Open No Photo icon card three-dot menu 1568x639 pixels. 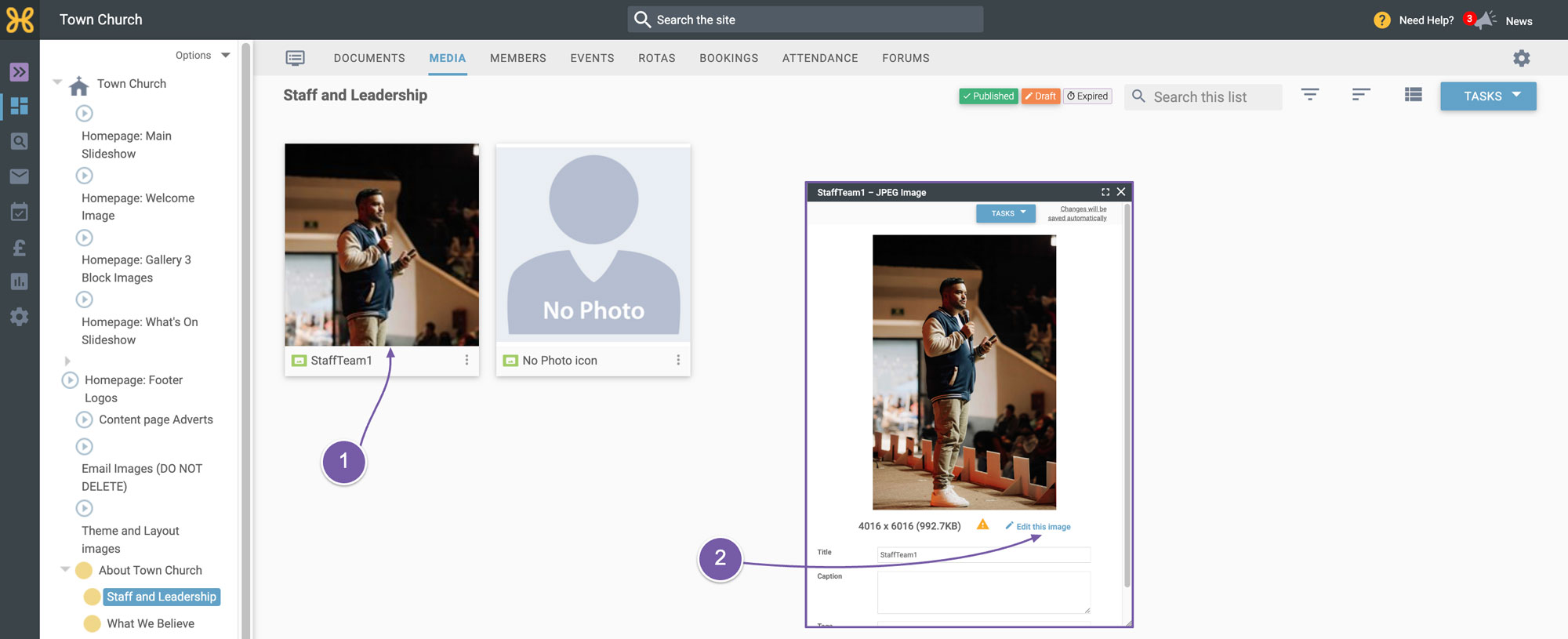(x=678, y=360)
